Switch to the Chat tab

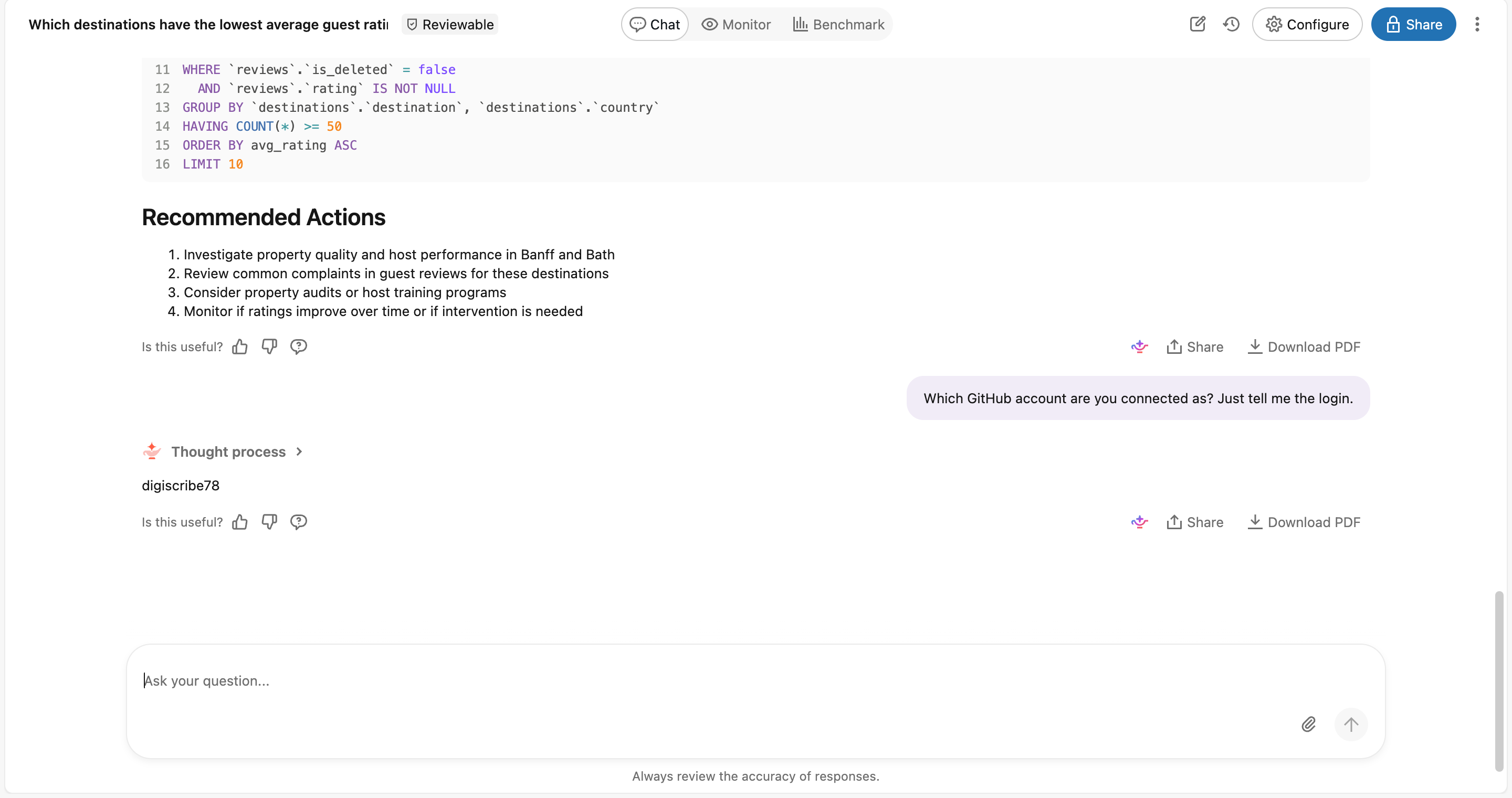pos(655,24)
